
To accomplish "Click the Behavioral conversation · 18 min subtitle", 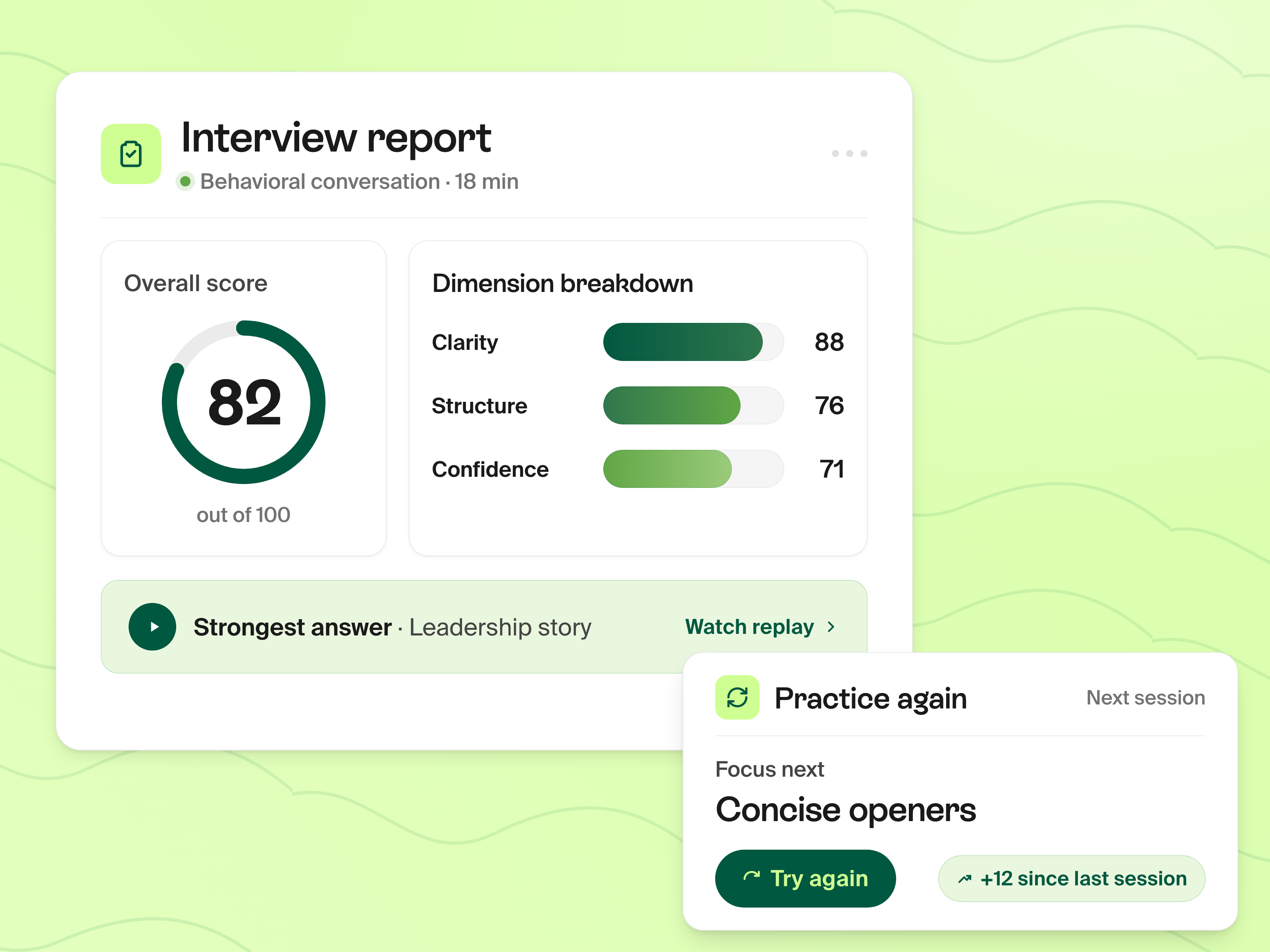I will 359,181.
